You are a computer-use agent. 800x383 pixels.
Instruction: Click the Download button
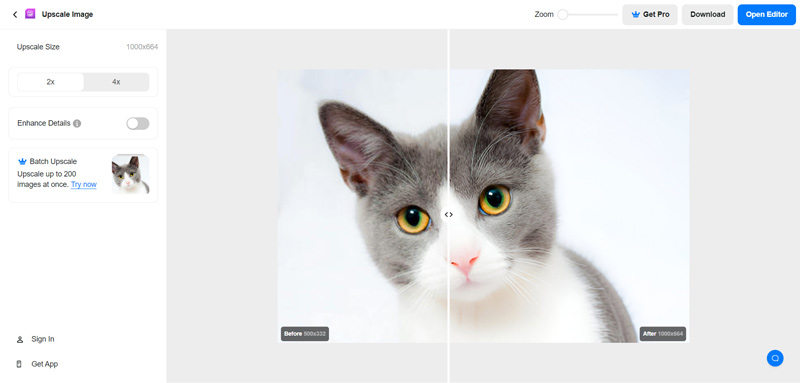[708, 15]
